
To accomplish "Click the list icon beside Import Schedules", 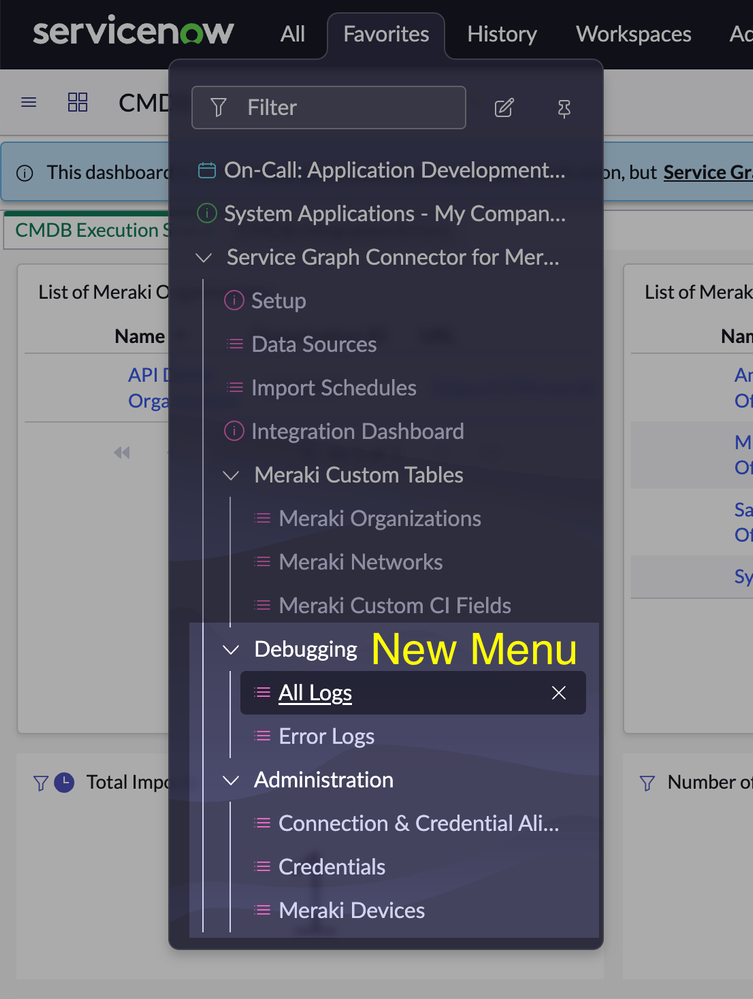I will click(235, 387).
